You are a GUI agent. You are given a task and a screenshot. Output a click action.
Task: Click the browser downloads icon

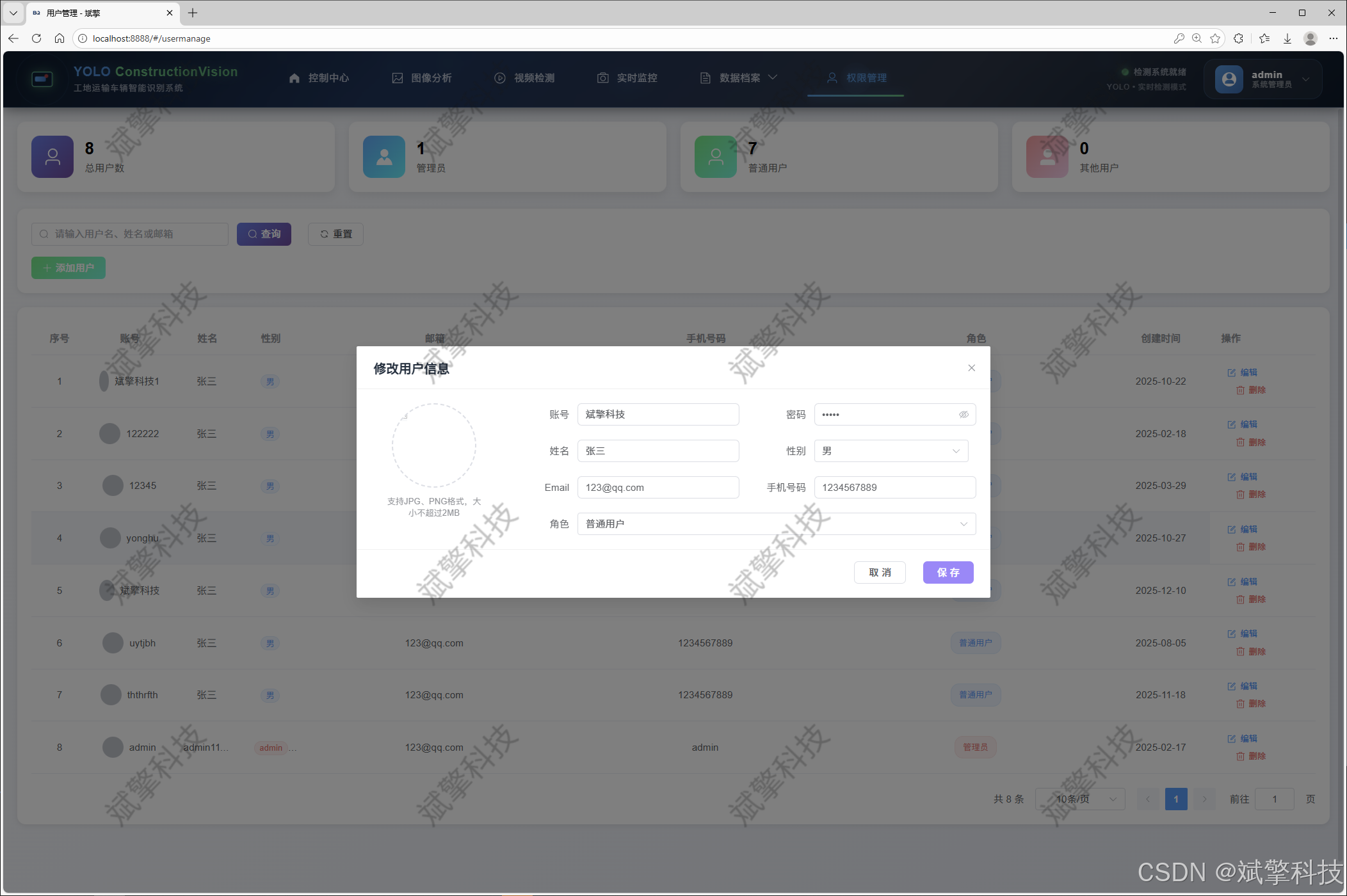(x=1287, y=38)
